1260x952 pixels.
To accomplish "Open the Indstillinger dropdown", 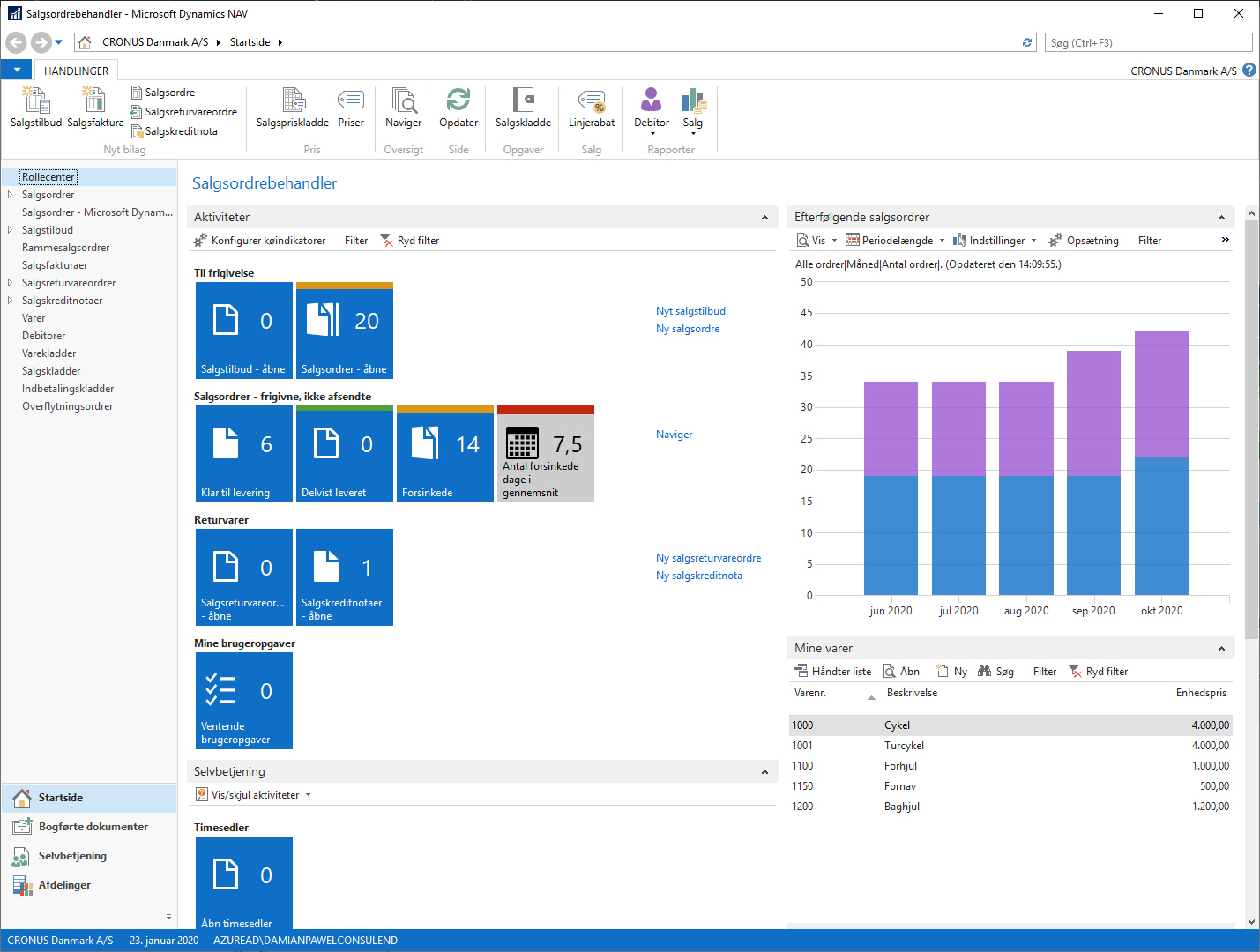I will point(995,241).
